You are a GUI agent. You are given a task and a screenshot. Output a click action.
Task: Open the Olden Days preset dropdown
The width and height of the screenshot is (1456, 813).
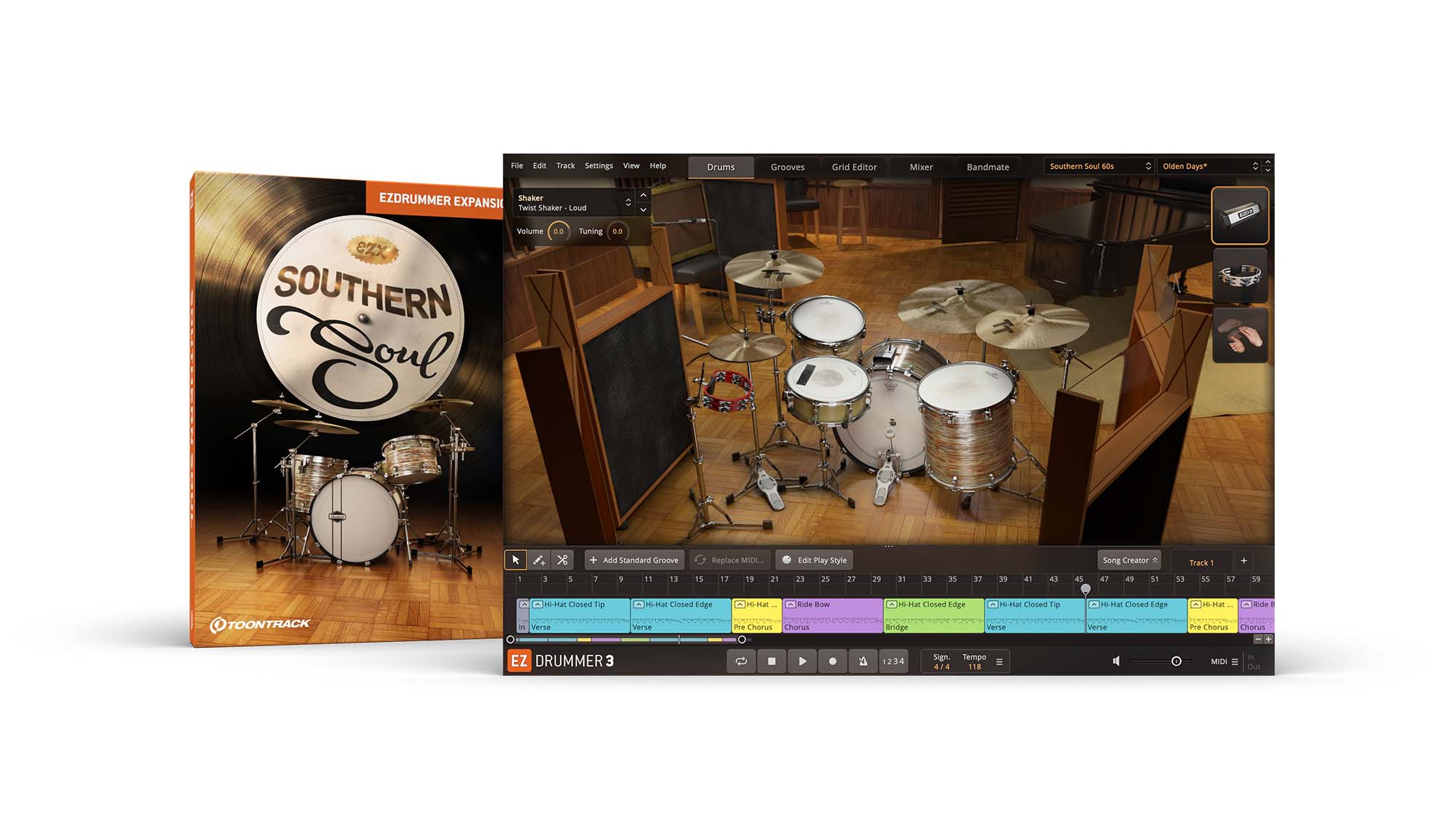pyautogui.click(x=1209, y=166)
